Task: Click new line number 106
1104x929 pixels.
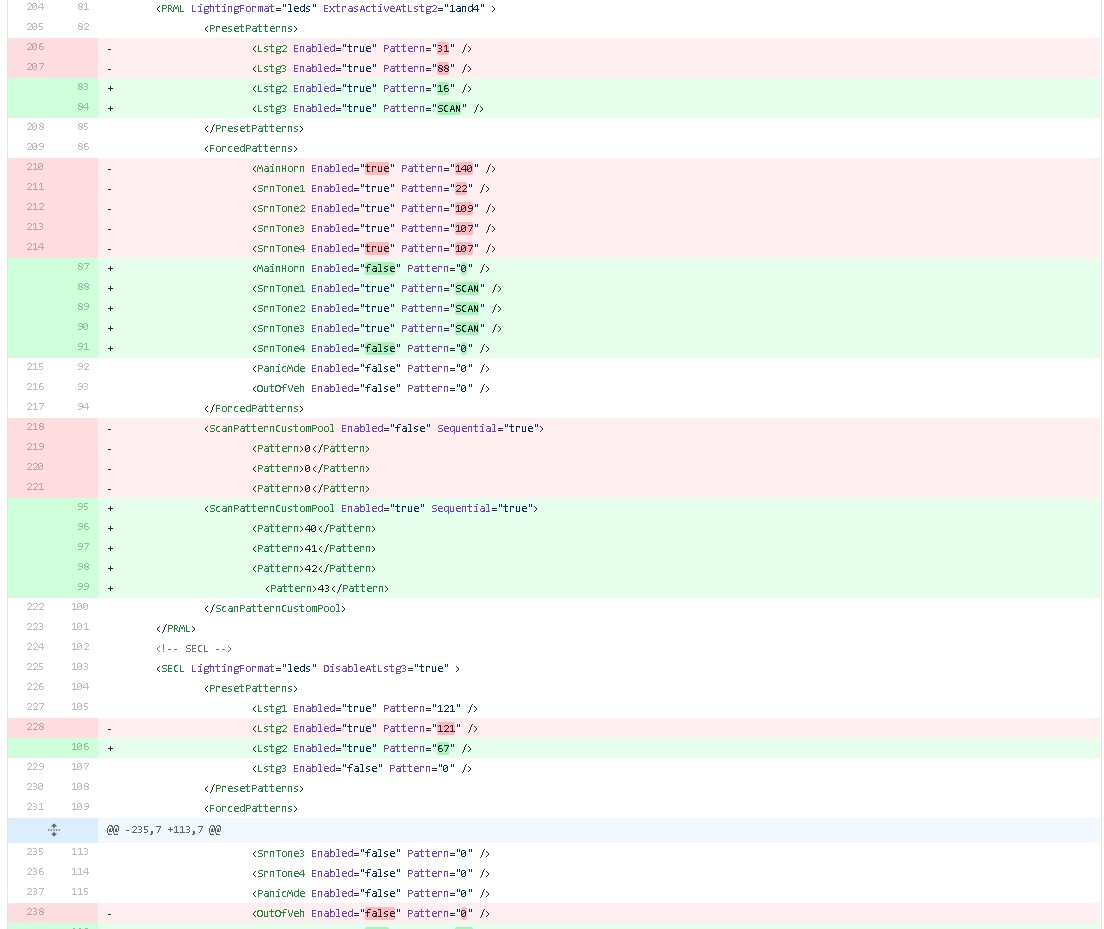Action: pyautogui.click(x=80, y=748)
